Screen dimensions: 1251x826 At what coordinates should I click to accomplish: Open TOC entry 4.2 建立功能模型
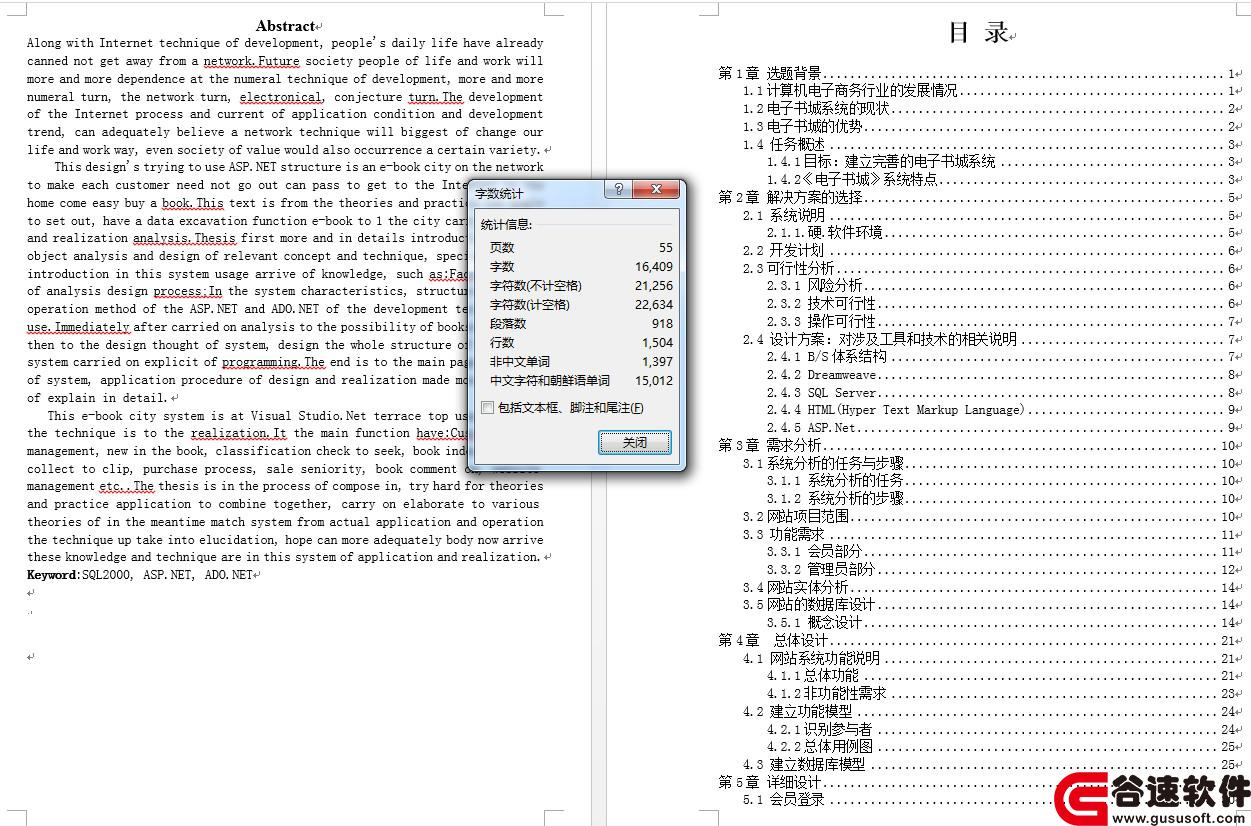(991, 712)
